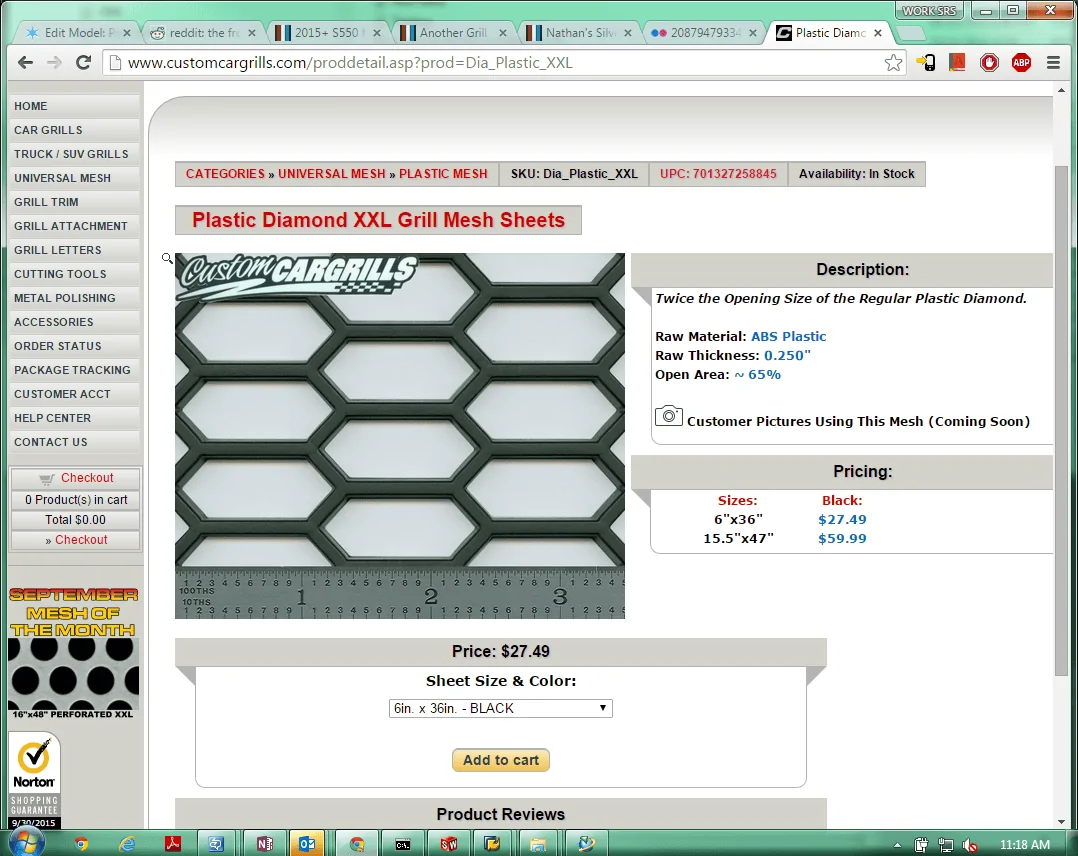Open the ABP Adblock Plus extension

[1022, 63]
